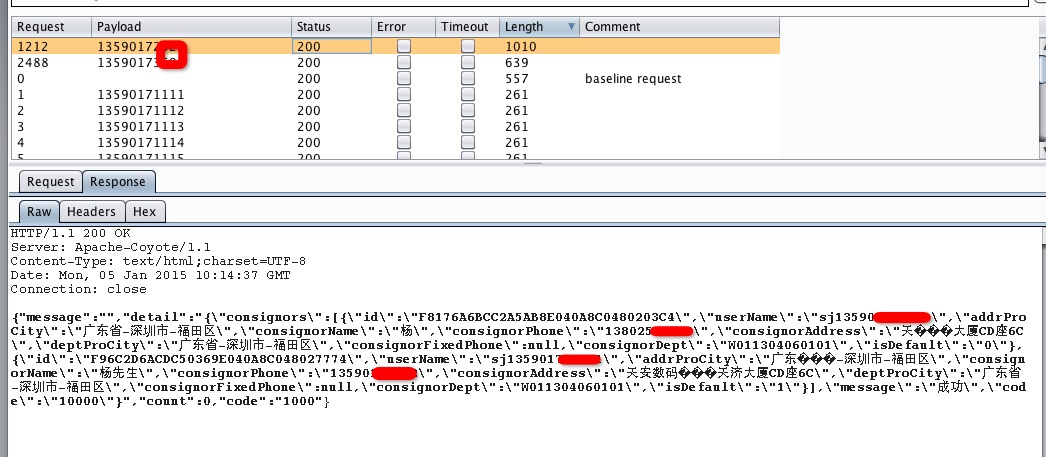Click the Date response header line

tap(150, 276)
